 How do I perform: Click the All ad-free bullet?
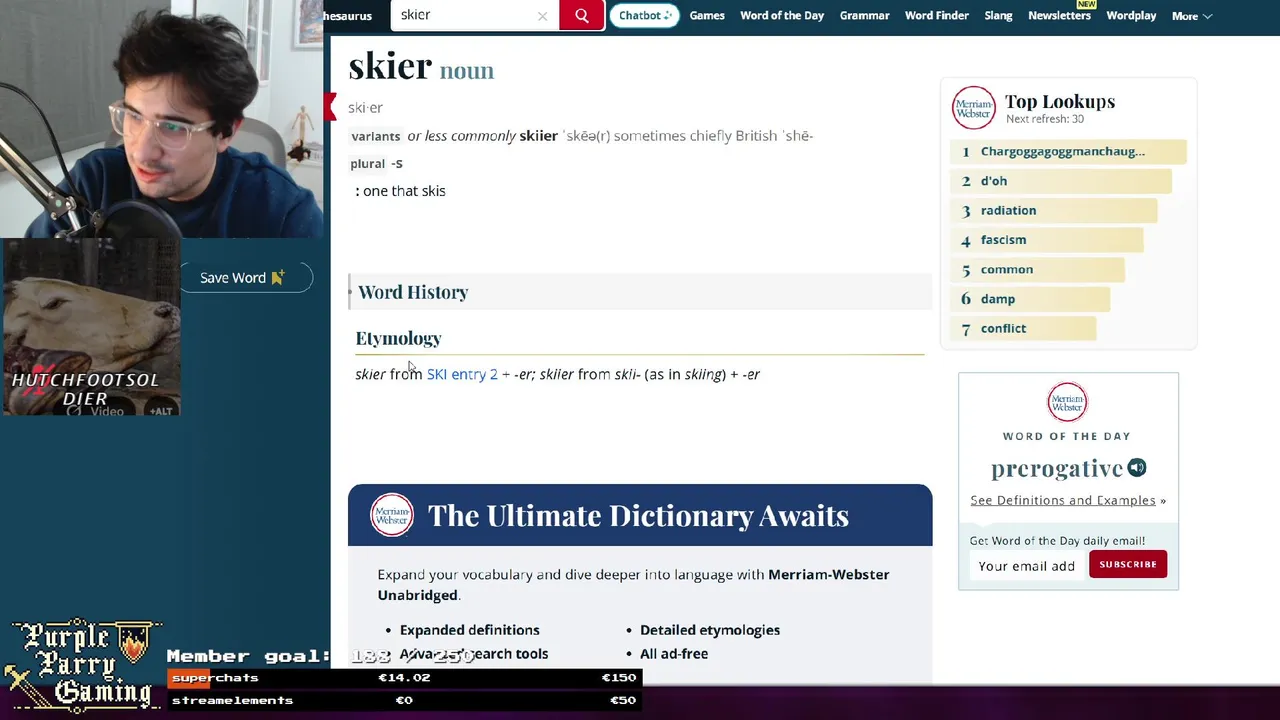tap(674, 654)
